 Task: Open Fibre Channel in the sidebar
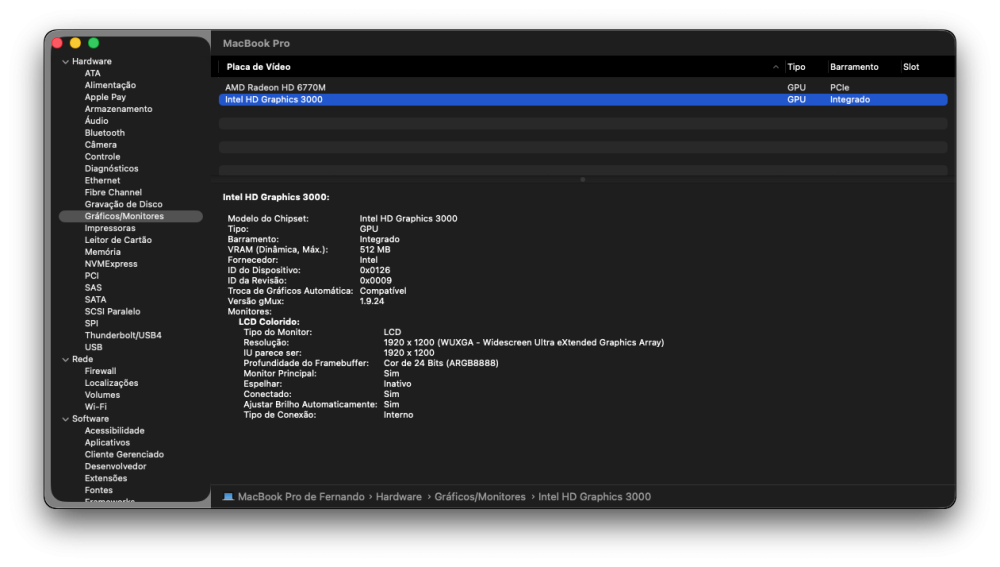click(113, 193)
